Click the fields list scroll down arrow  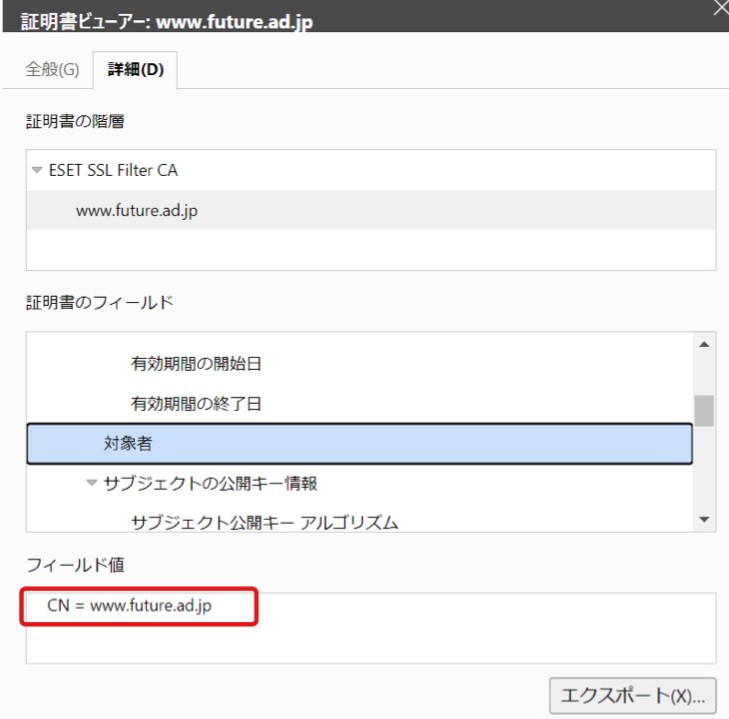click(704, 519)
